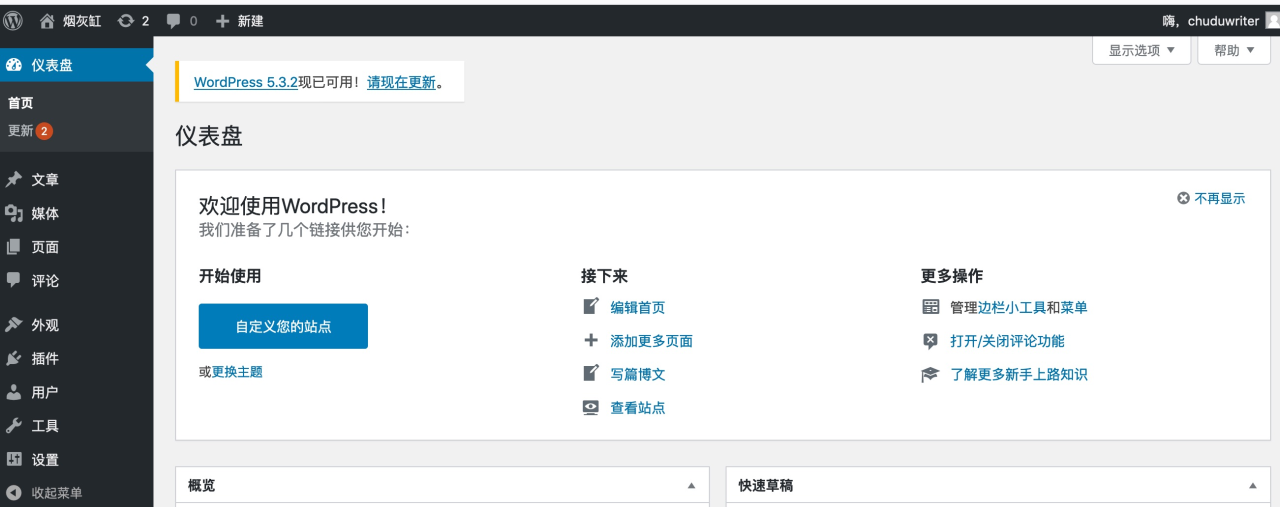Click the 自定义您的站点 button
The image size is (1280, 507).
[283, 326]
